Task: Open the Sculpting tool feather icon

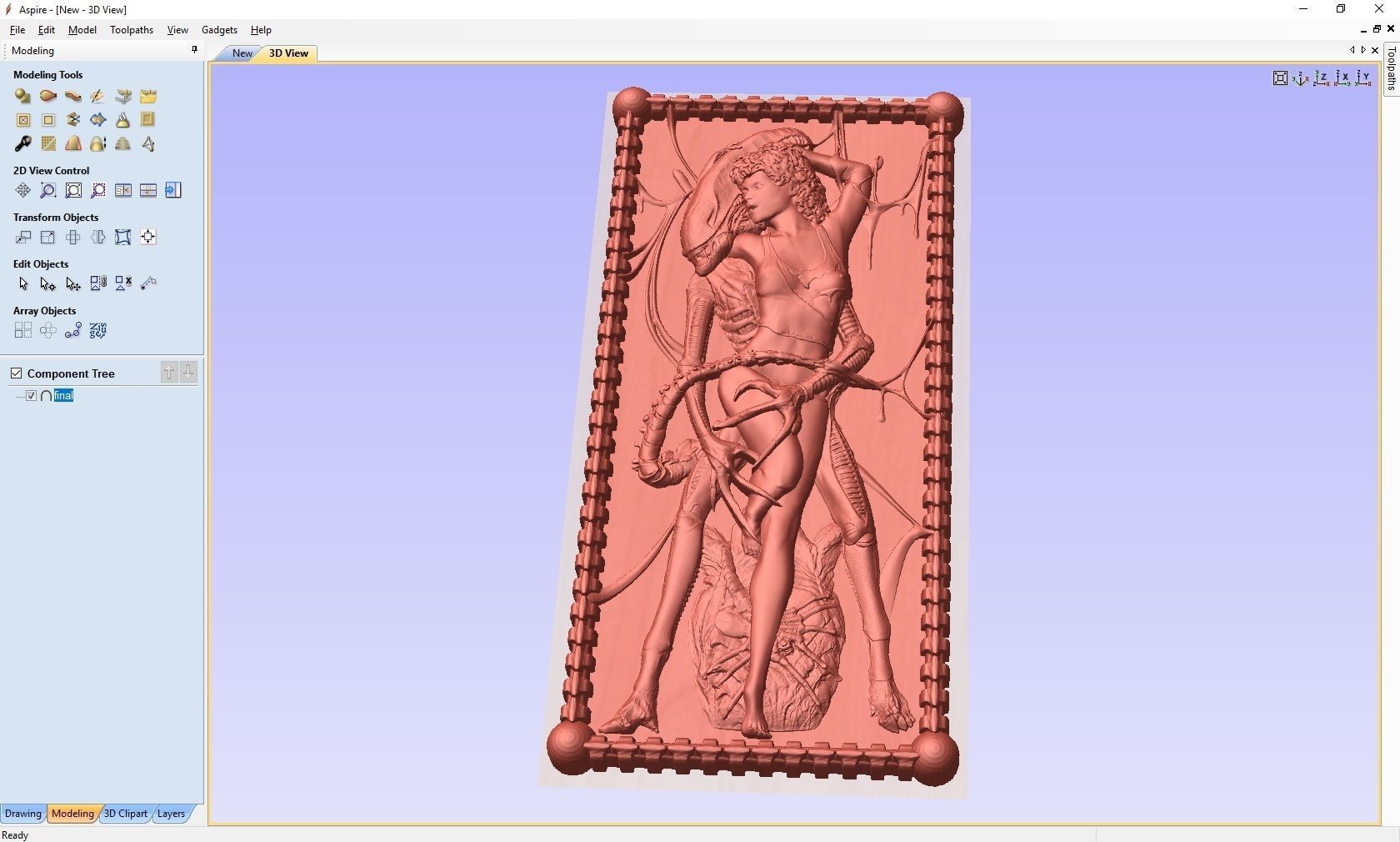Action: [98, 97]
